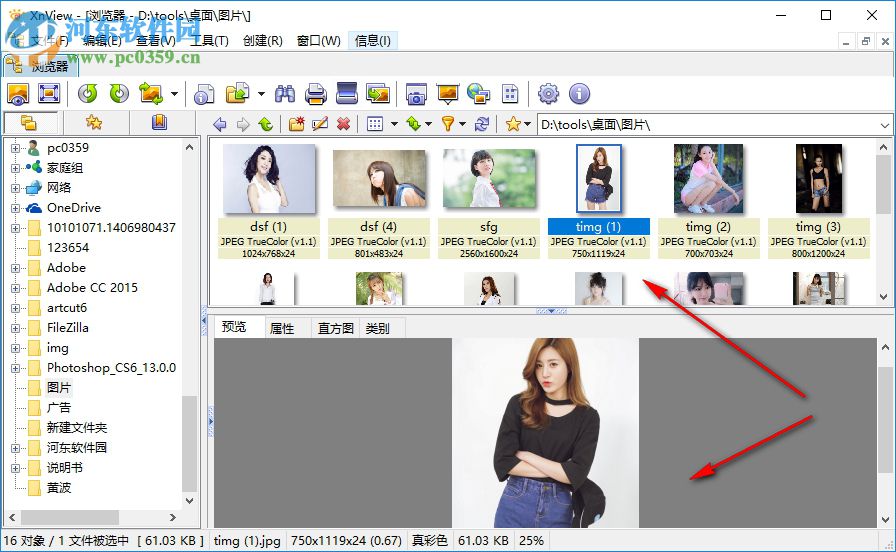Image resolution: width=896 pixels, height=552 pixels.
Task: Switch to the 属性 properties tab
Action: (282, 328)
